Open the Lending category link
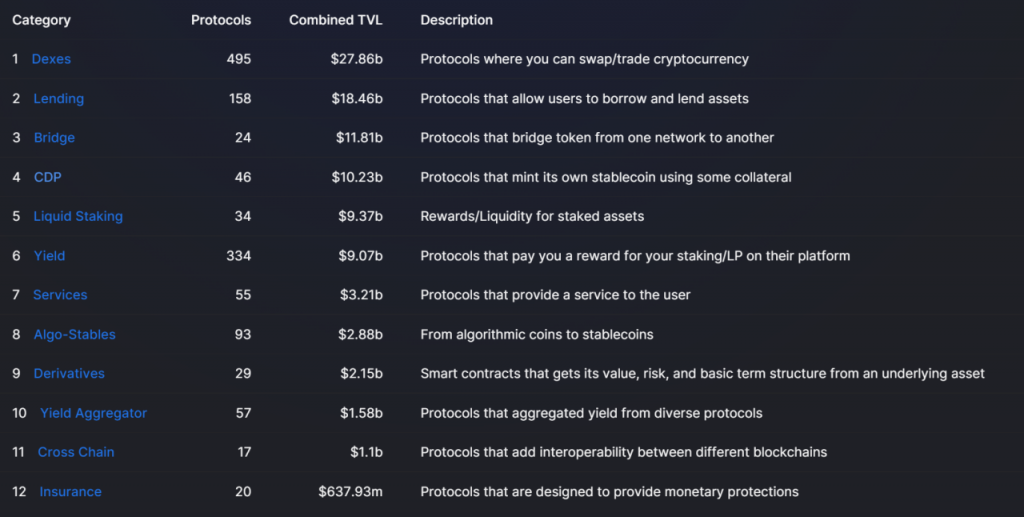The image size is (1024, 517). point(59,99)
